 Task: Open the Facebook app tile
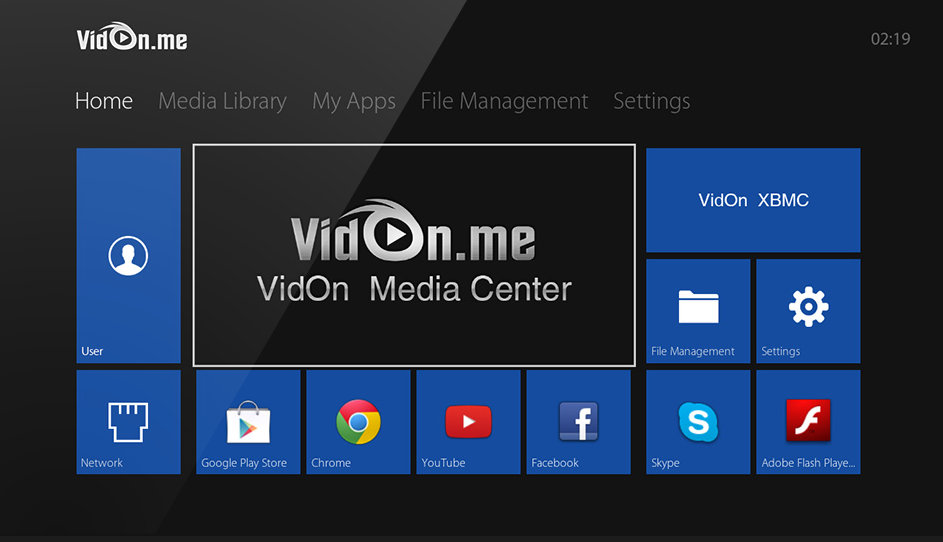click(579, 422)
